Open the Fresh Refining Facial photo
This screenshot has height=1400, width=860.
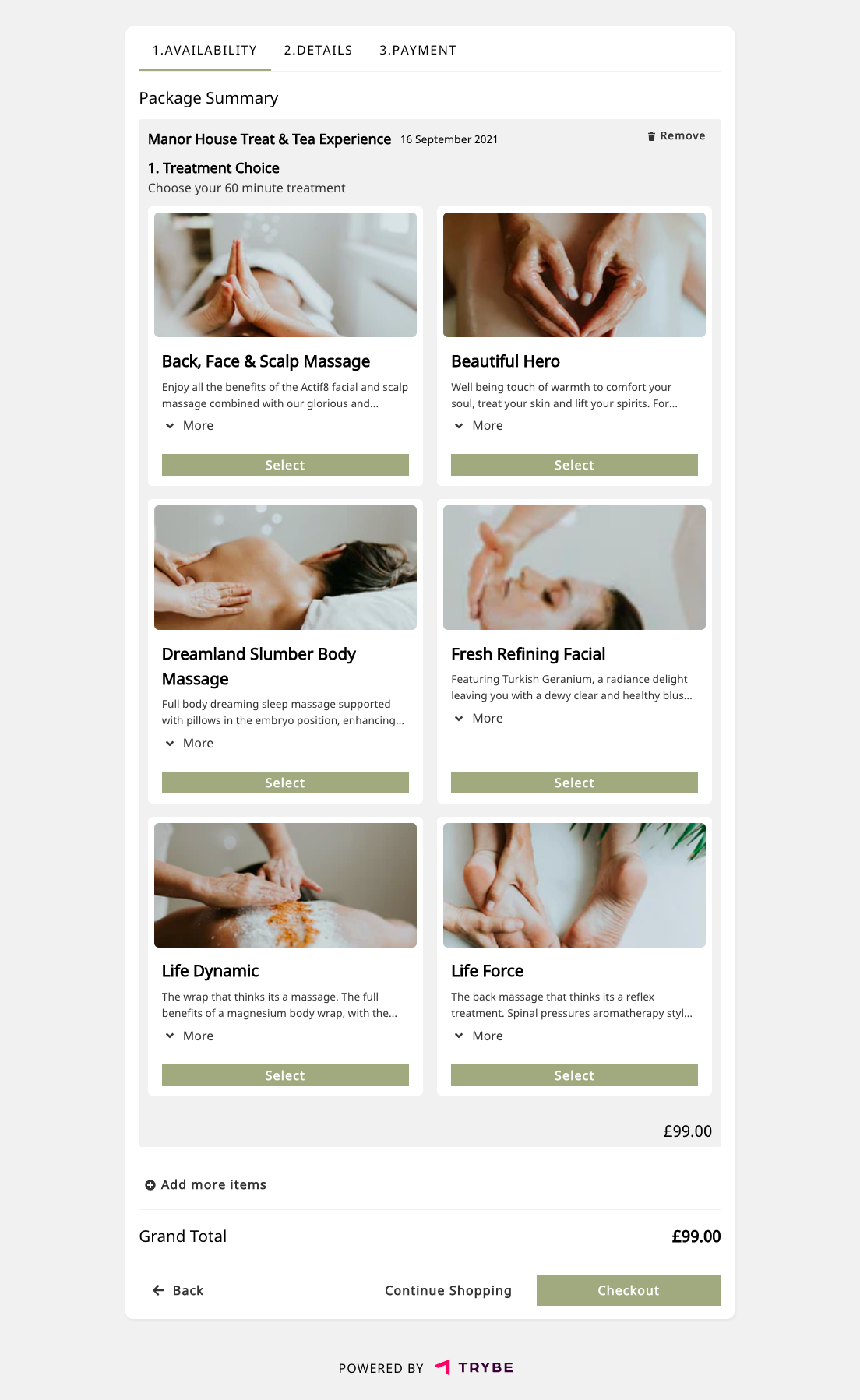click(x=574, y=568)
